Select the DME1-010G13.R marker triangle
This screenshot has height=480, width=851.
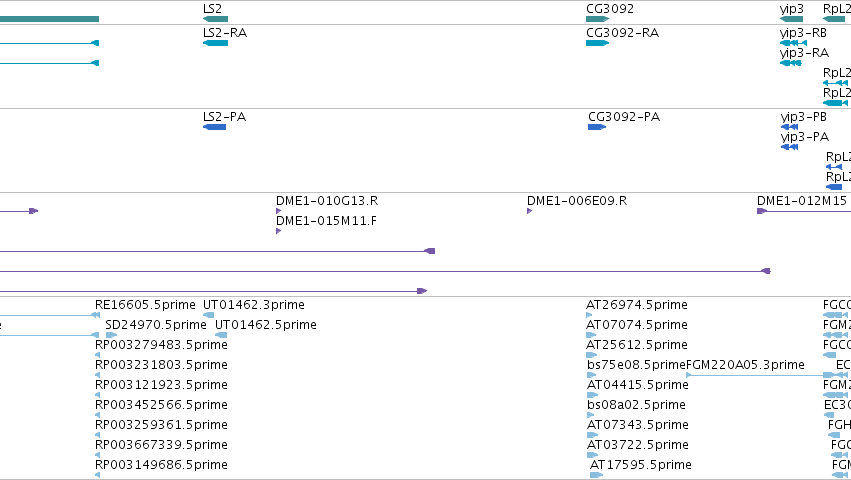click(x=278, y=211)
